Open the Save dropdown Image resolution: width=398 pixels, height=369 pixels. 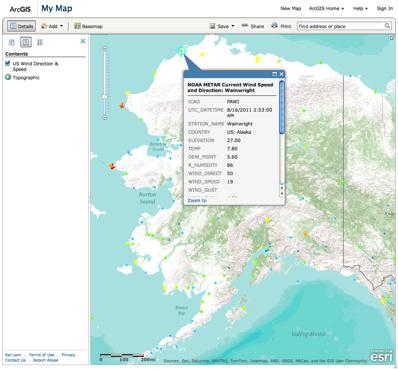(222, 26)
